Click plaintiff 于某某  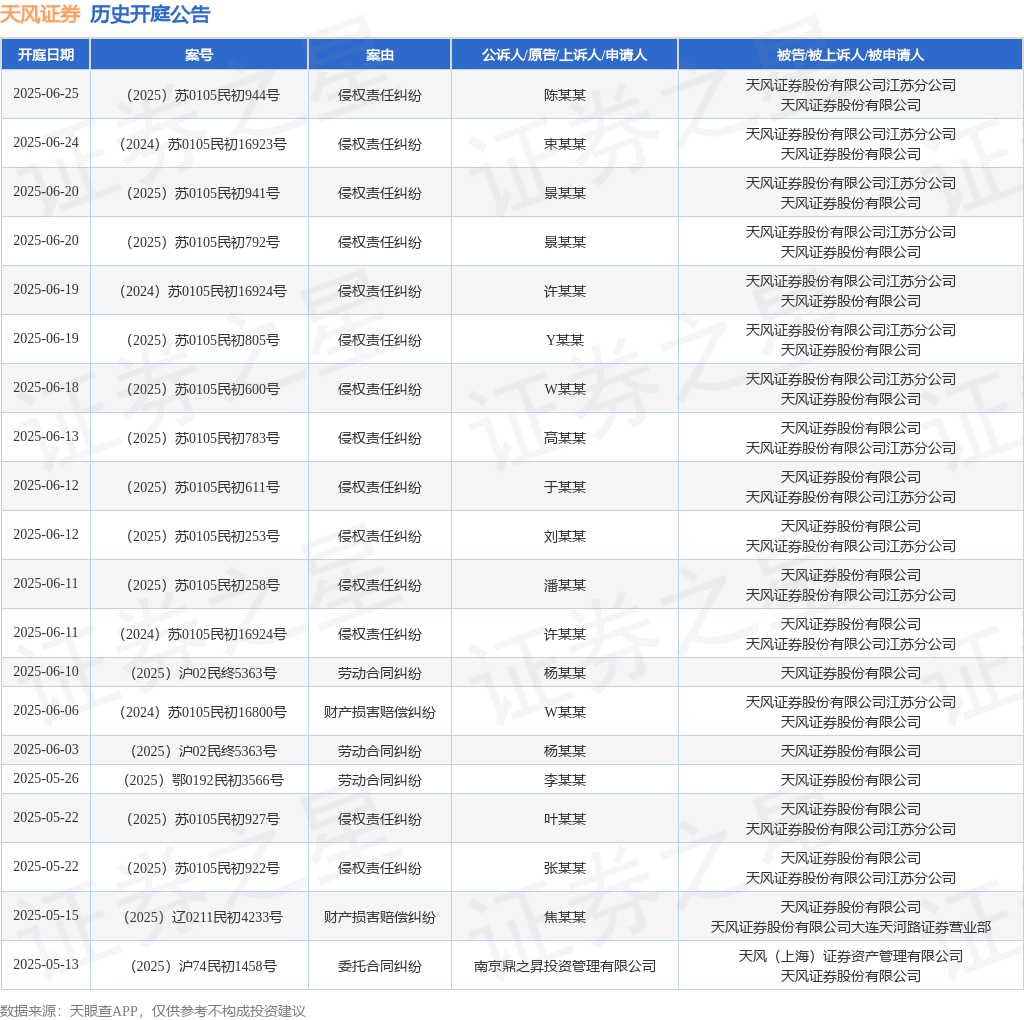point(565,487)
